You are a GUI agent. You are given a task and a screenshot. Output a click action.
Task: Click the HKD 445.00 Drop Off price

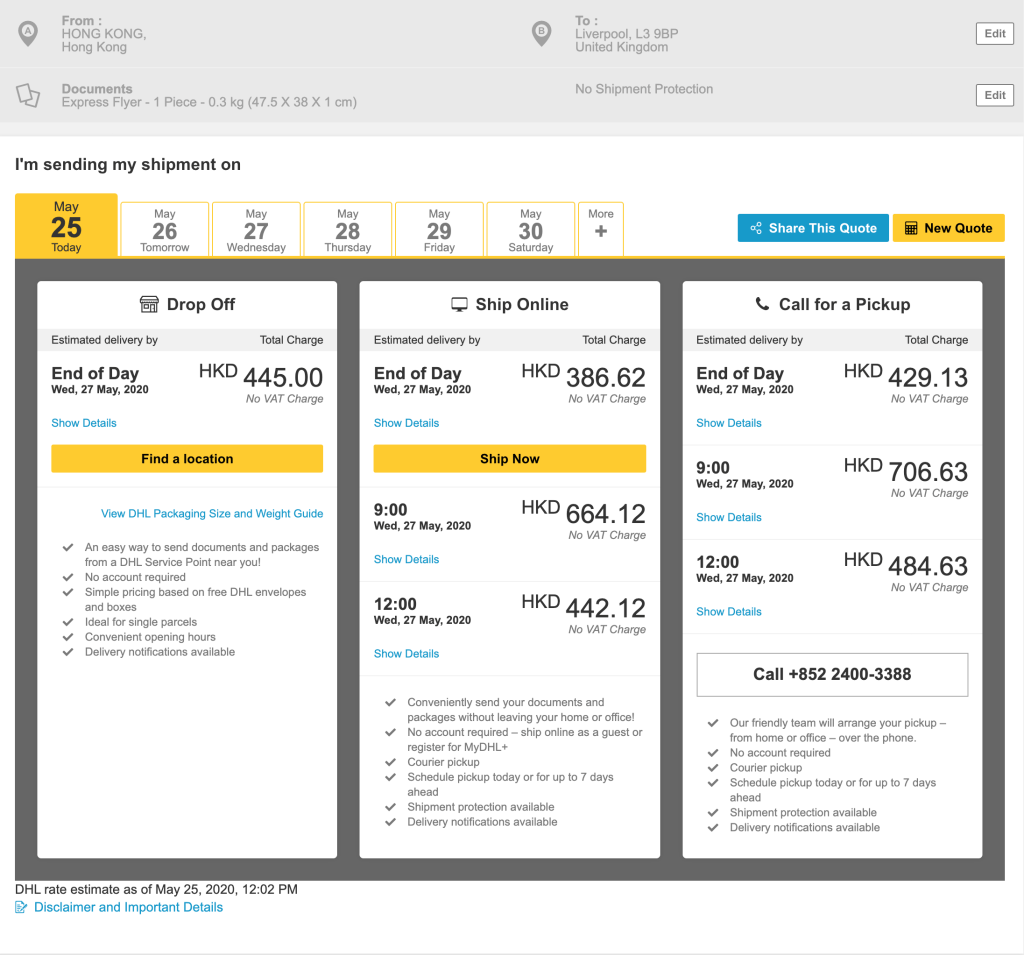coord(261,377)
